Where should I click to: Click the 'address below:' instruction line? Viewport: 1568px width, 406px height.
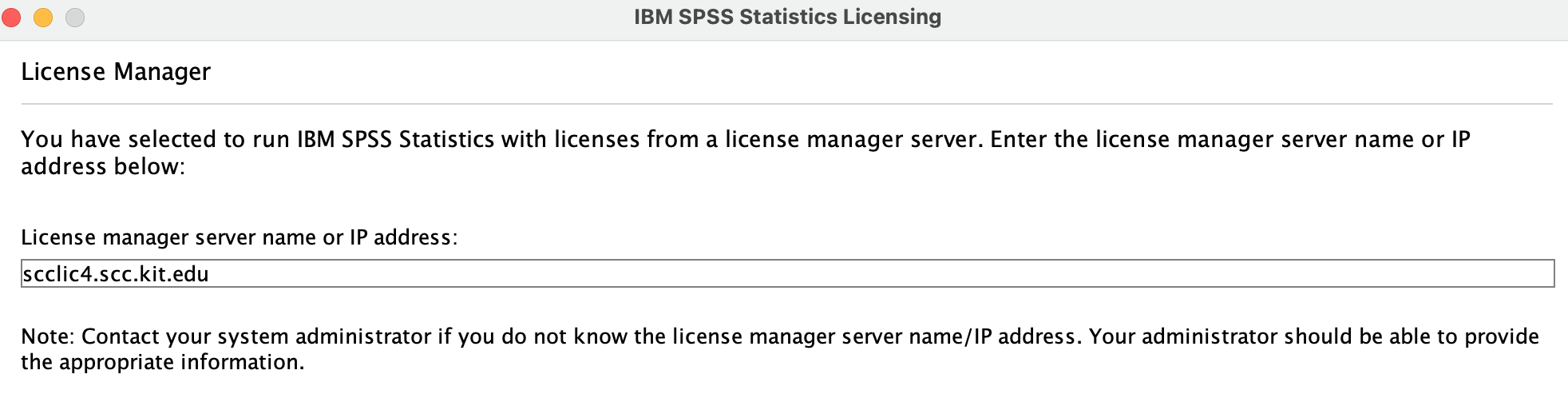[x=103, y=166]
